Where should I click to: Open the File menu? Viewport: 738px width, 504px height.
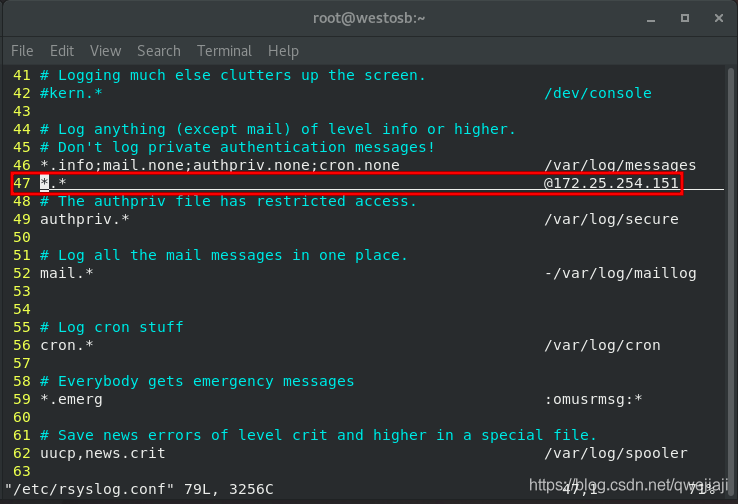coord(22,51)
